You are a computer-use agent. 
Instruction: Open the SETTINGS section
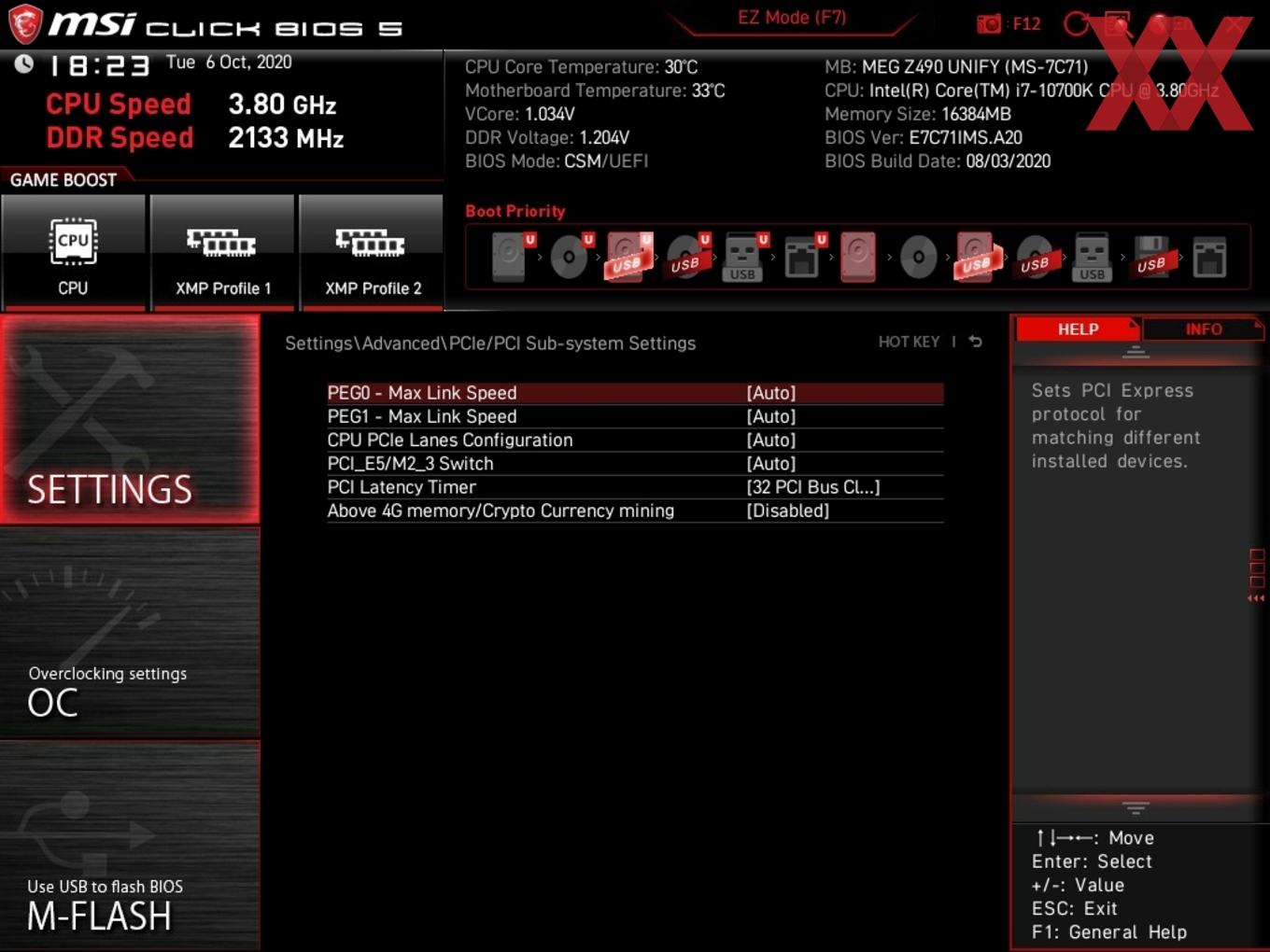[x=130, y=419]
